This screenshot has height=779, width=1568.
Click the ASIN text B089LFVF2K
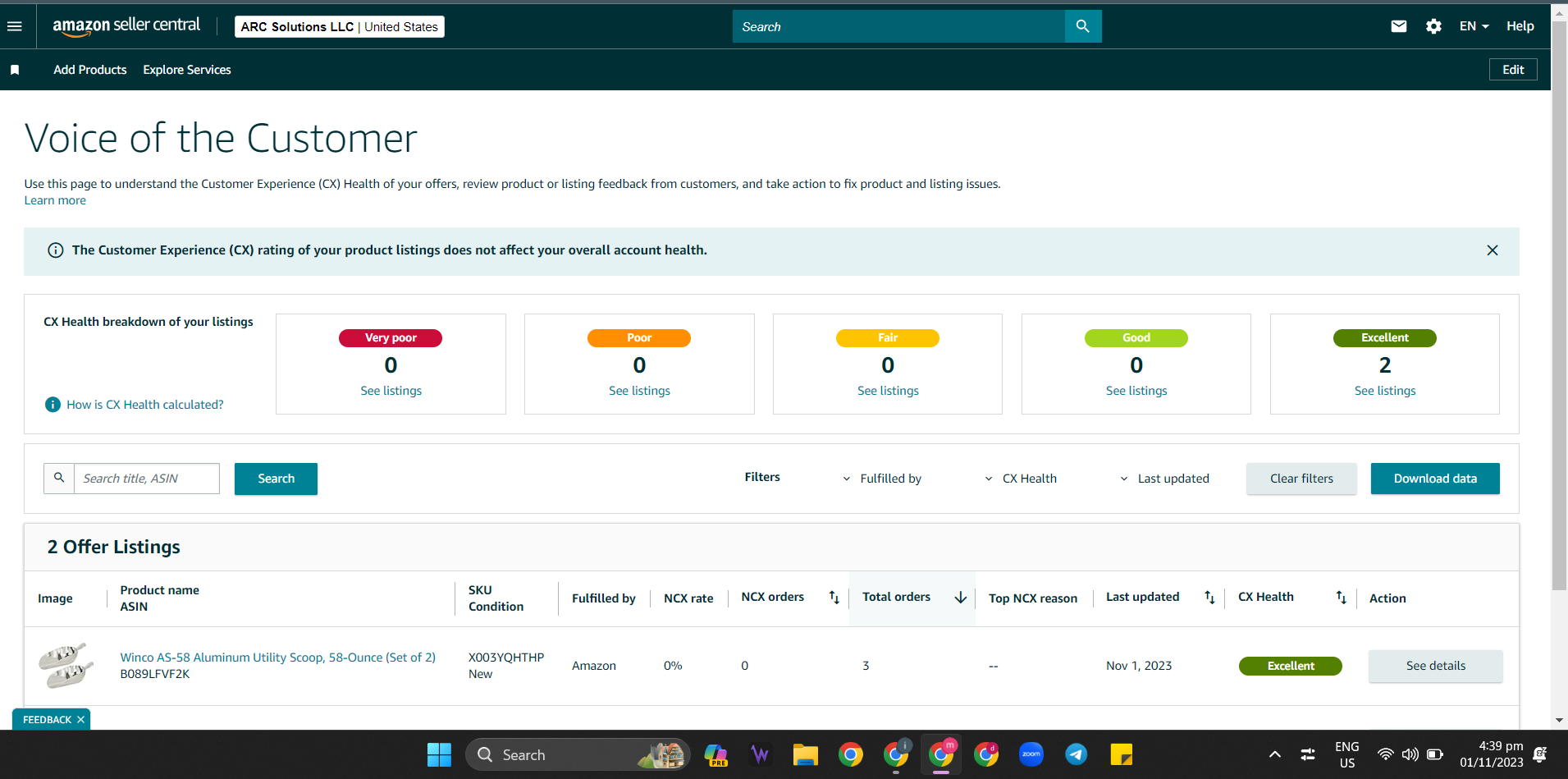155,674
